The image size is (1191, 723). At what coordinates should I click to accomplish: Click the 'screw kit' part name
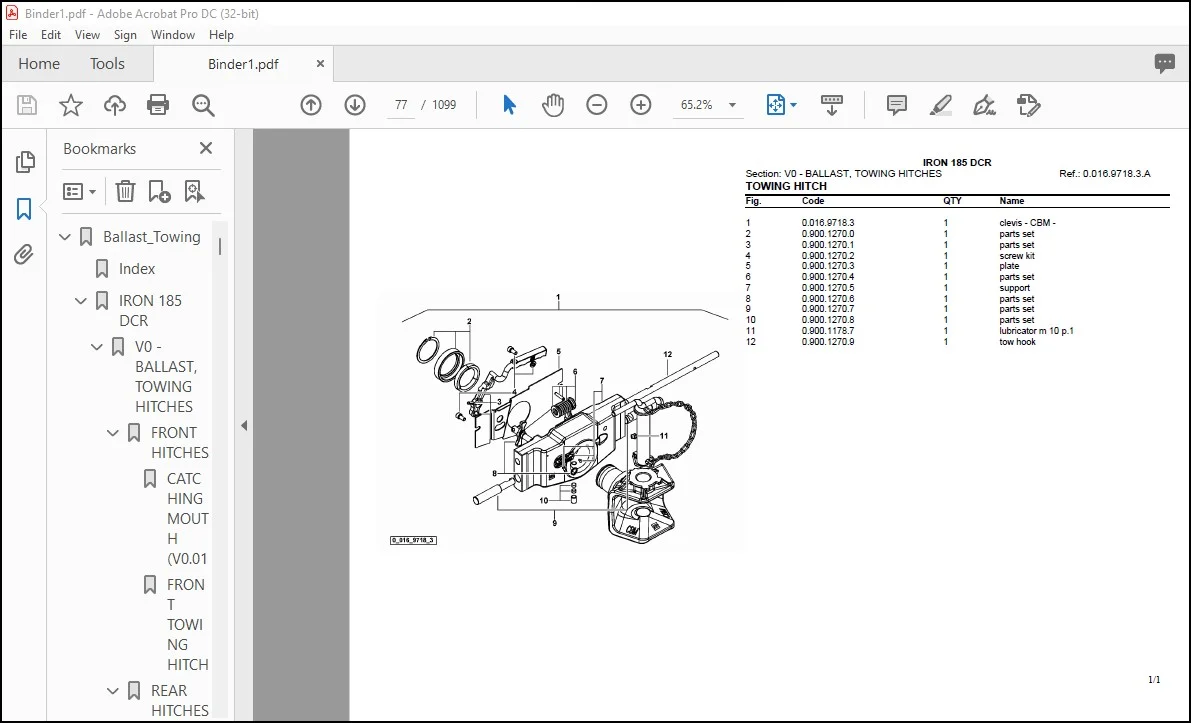pyautogui.click(x=1017, y=256)
